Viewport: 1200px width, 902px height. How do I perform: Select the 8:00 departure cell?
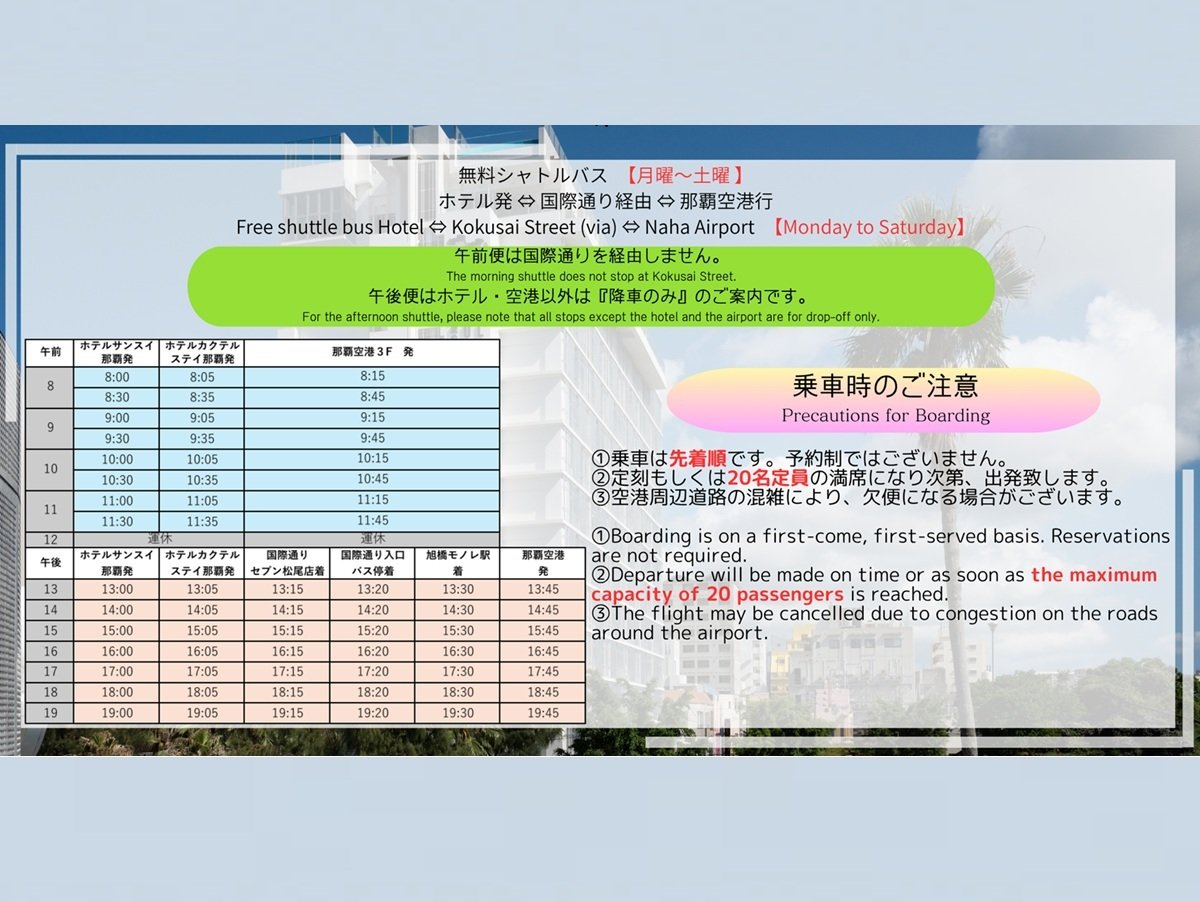point(117,377)
